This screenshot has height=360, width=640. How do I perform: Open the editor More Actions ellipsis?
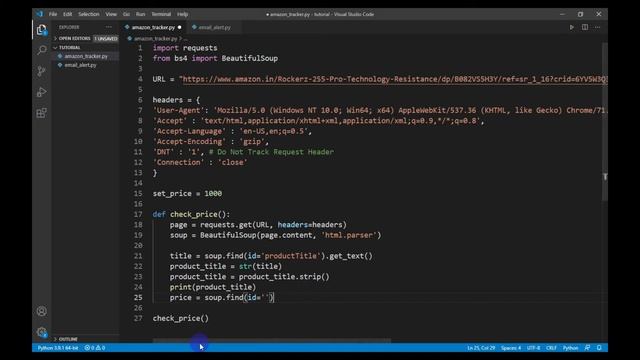tap(598, 27)
